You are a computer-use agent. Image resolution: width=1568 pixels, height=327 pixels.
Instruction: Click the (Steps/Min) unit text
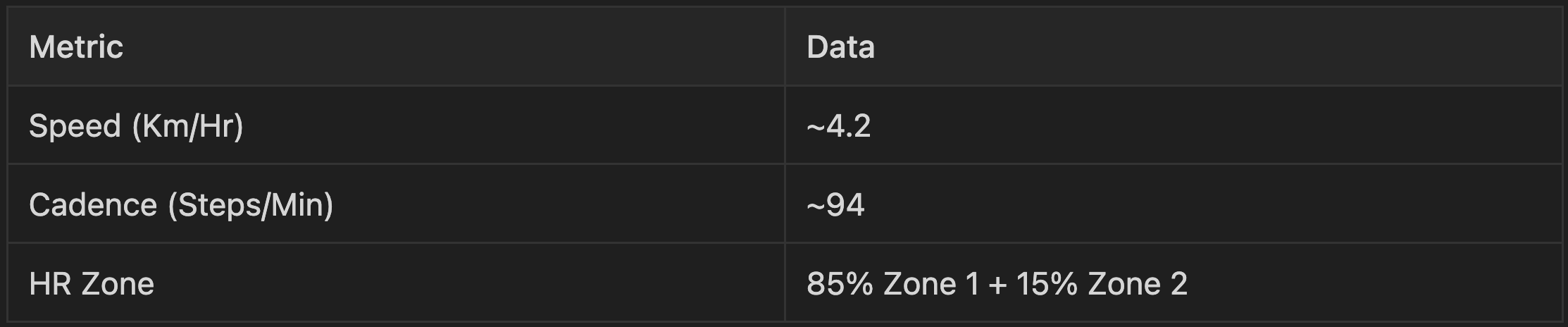[251, 205]
